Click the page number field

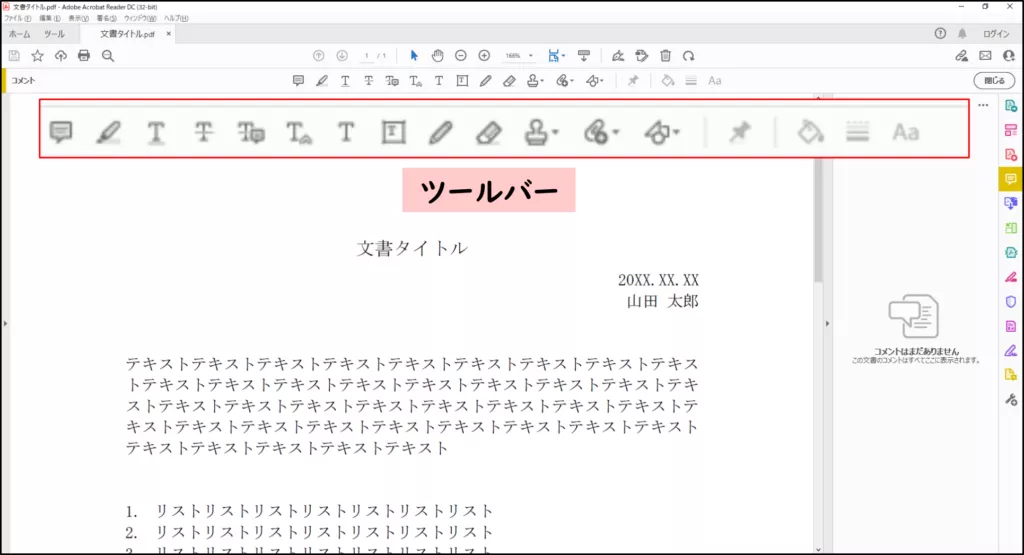tap(366, 56)
